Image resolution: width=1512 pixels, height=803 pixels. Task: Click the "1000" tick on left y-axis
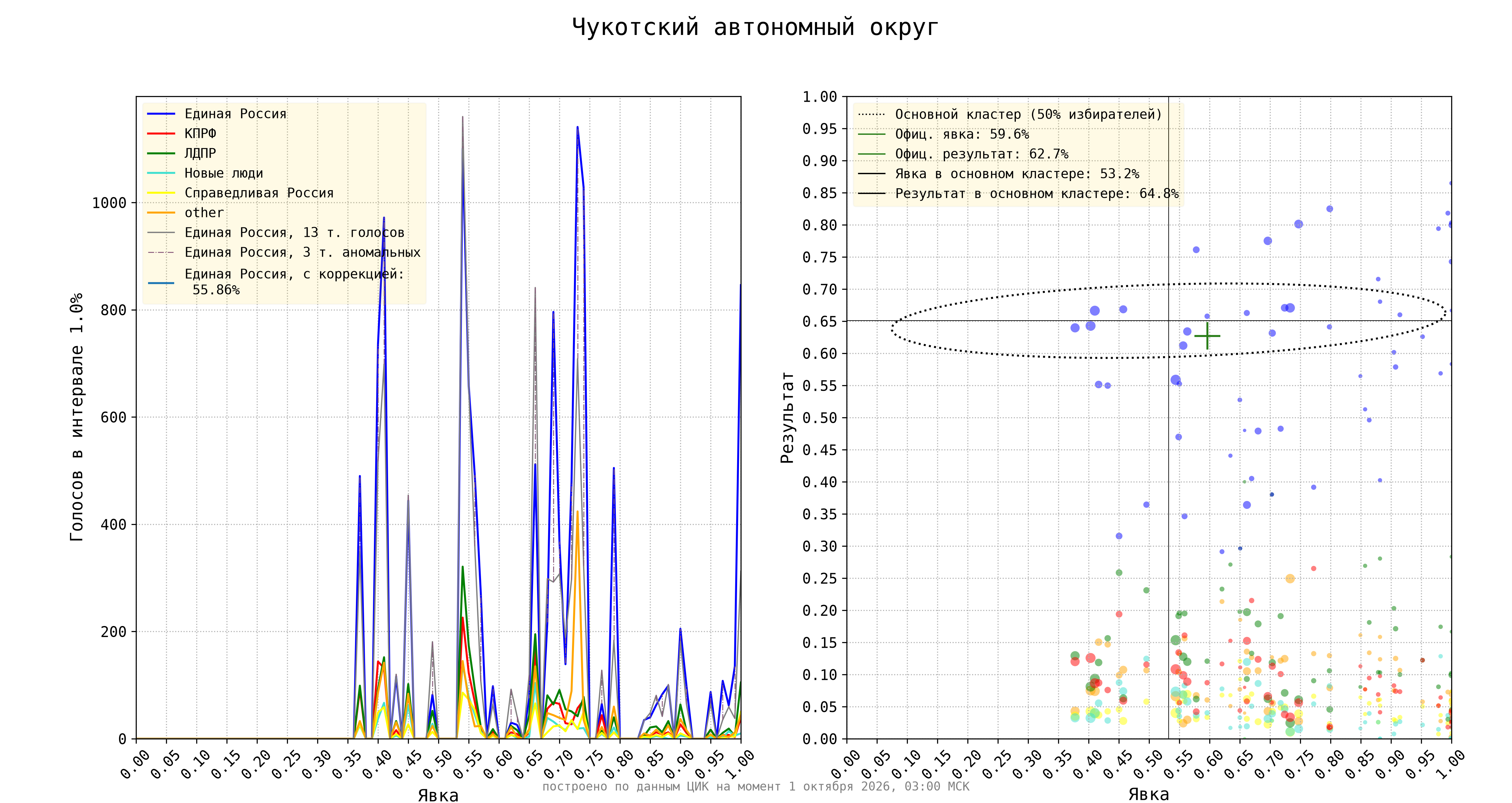tap(109, 203)
